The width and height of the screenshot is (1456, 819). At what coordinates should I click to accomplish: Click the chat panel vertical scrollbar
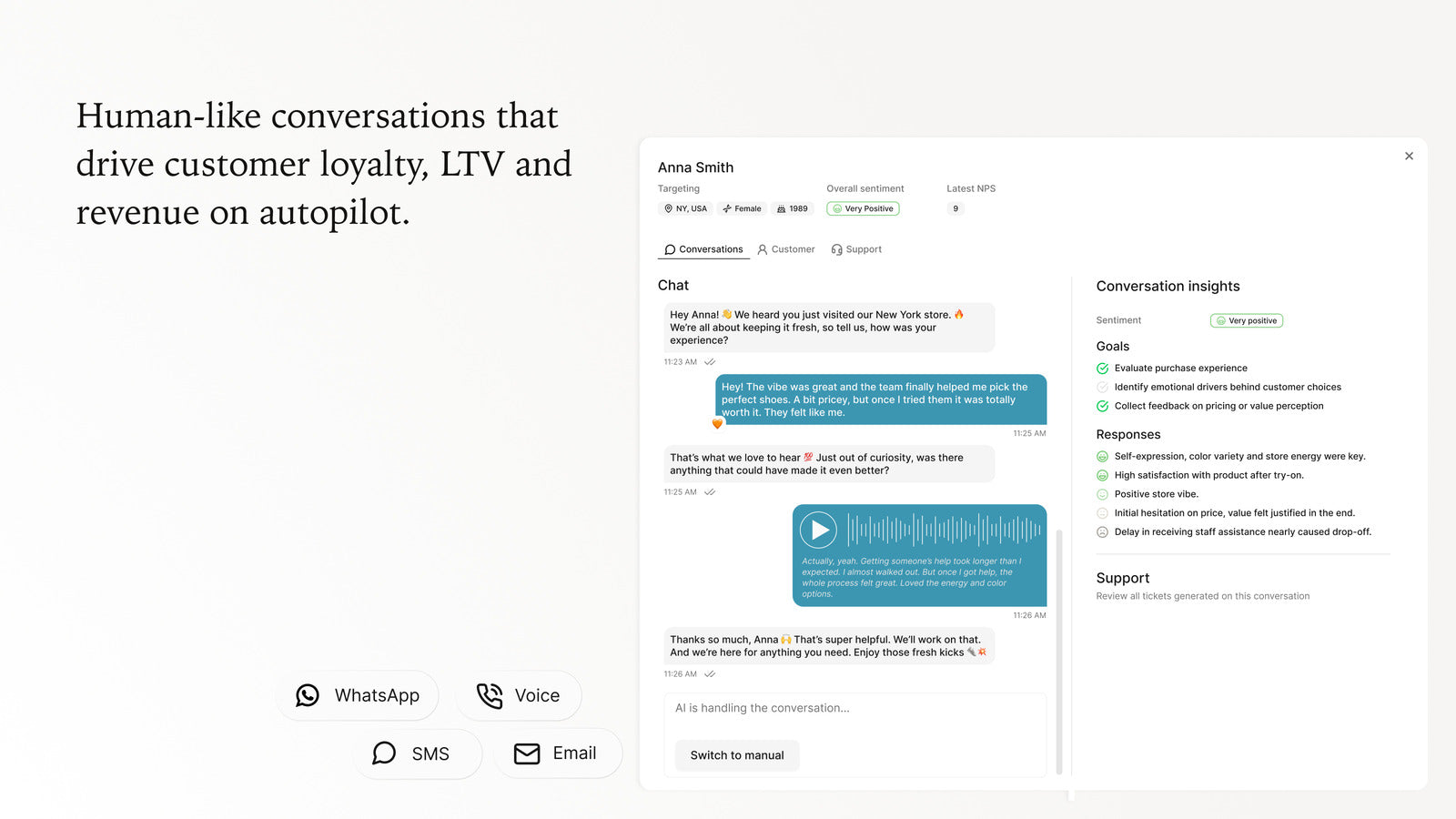tap(1059, 651)
